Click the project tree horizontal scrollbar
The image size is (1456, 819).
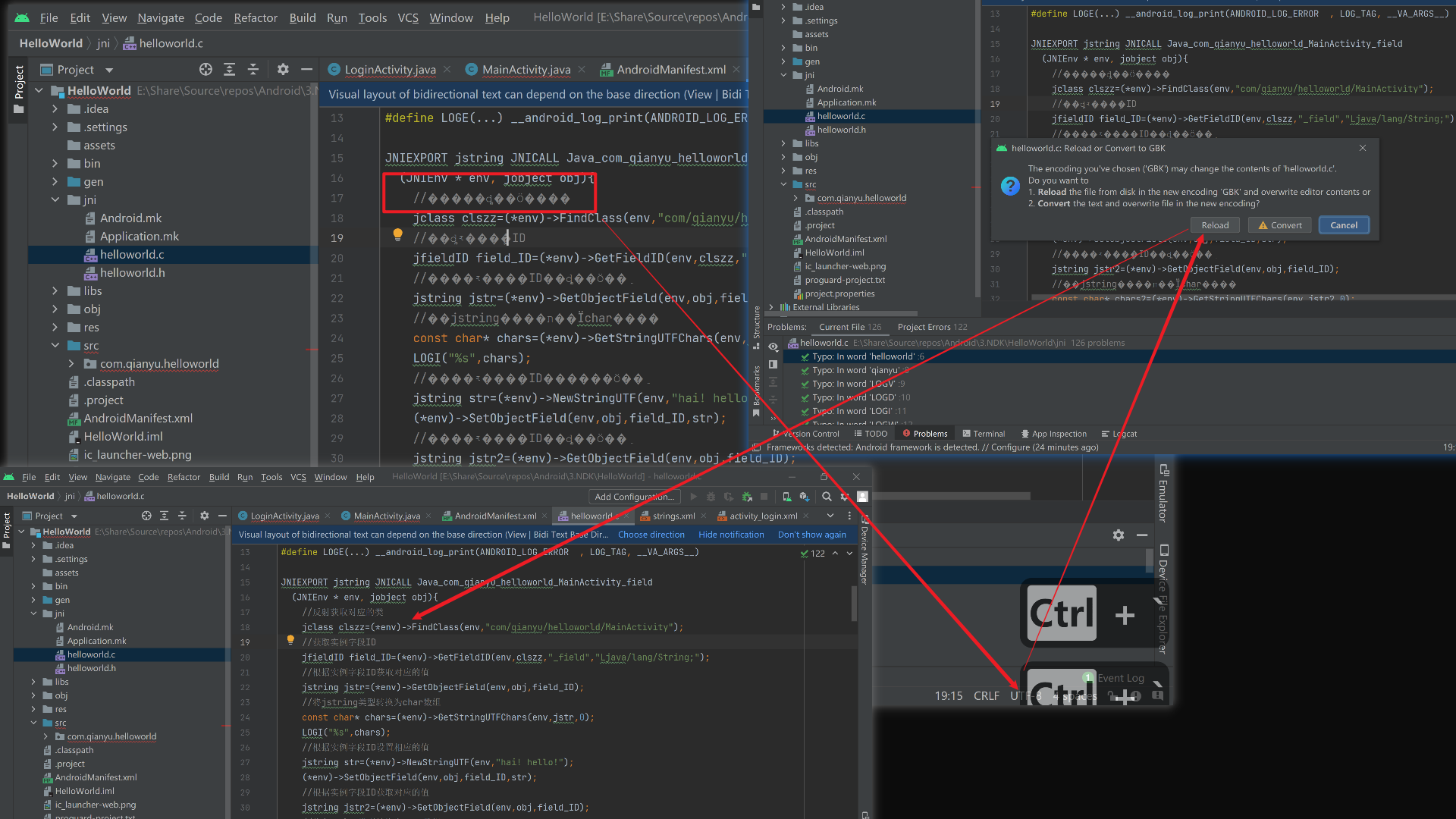tap(842, 313)
